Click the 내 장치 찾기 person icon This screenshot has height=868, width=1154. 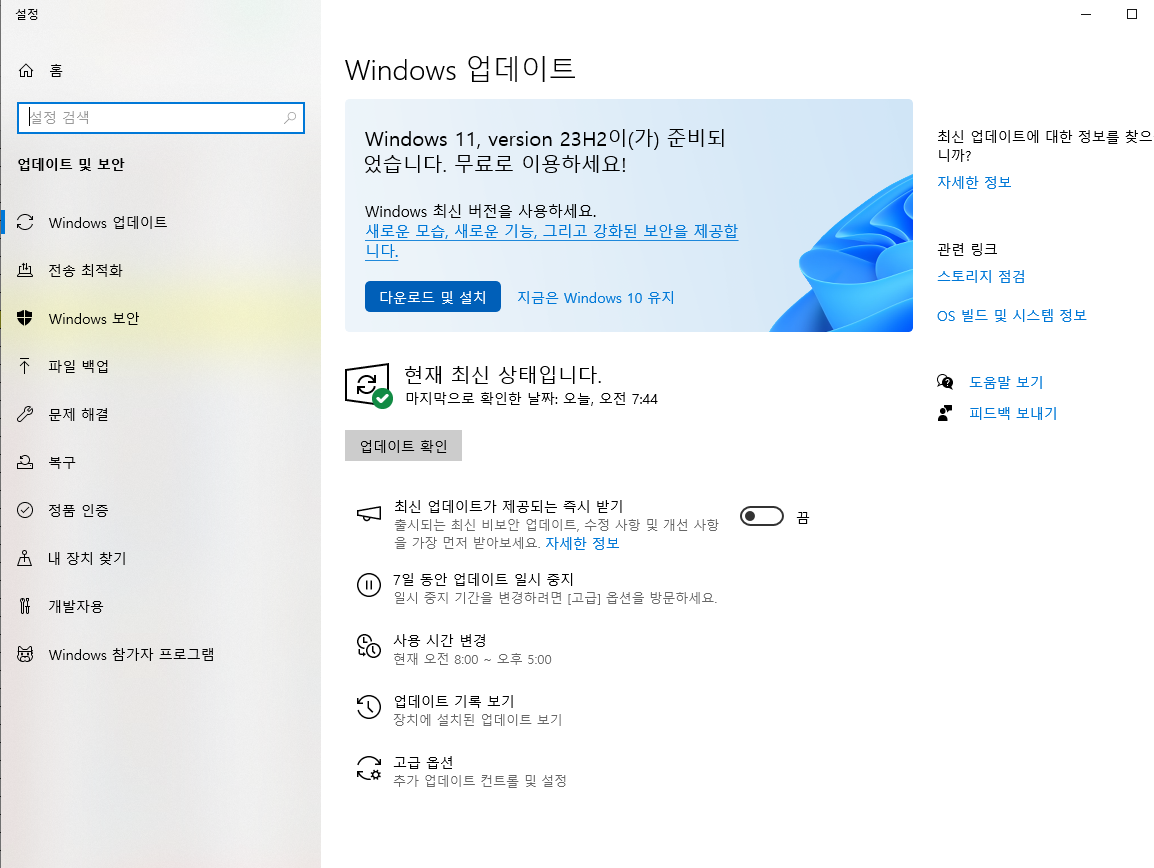25,558
